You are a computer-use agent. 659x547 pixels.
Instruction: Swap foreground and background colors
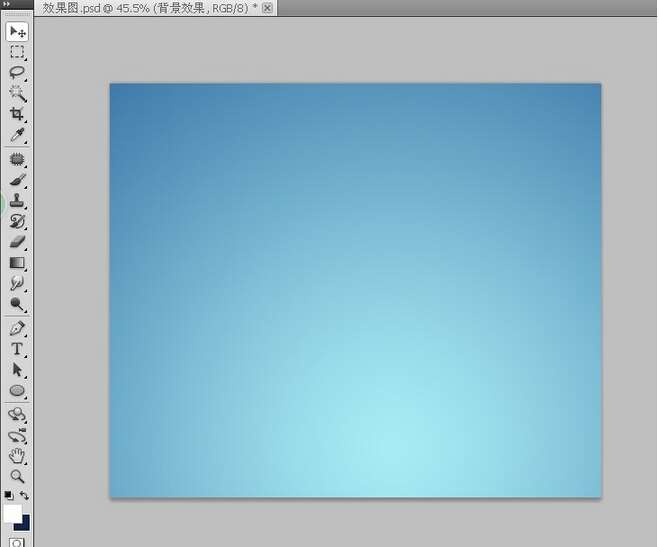click(x=25, y=495)
